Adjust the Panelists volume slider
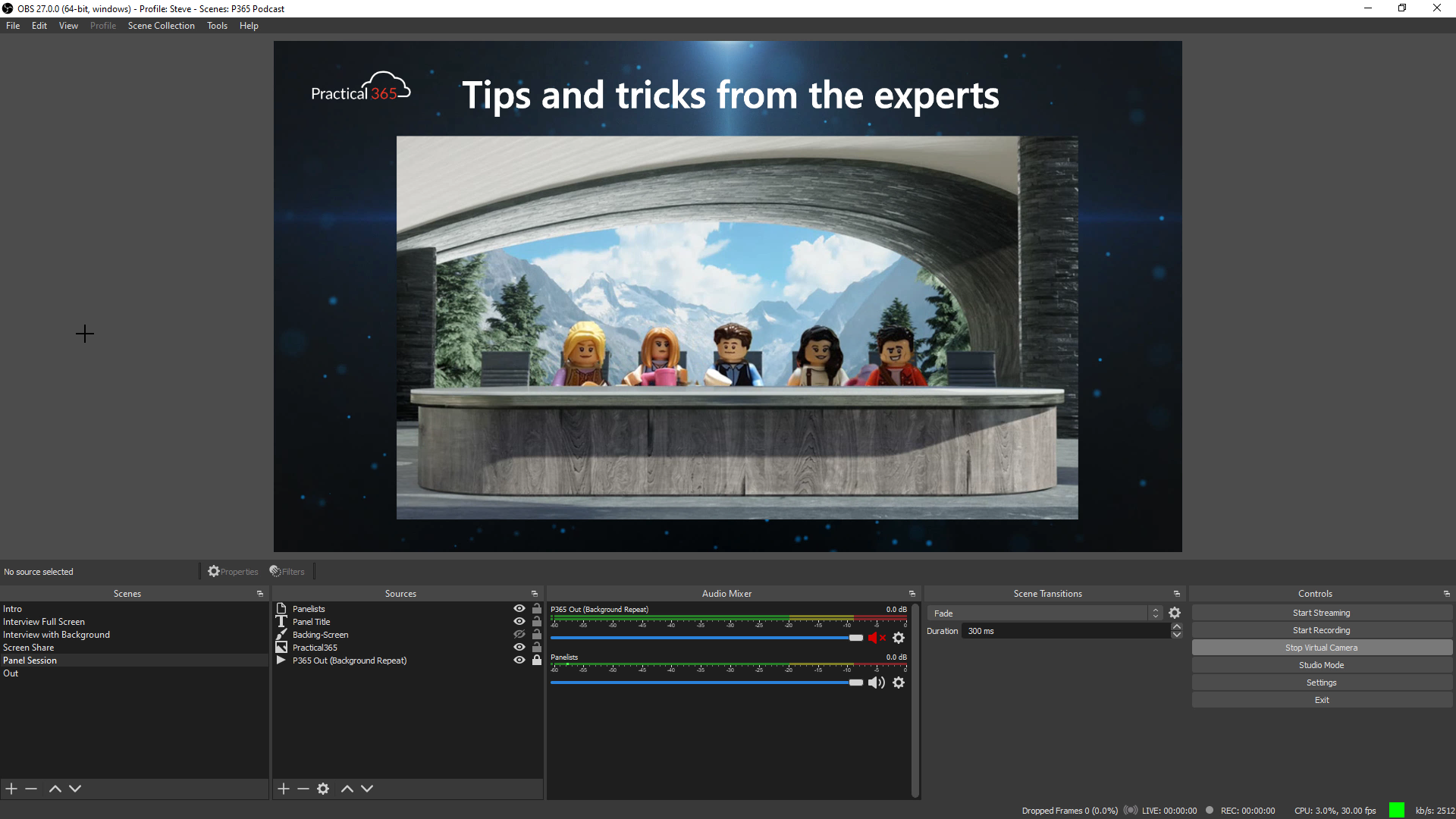 (x=855, y=682)
